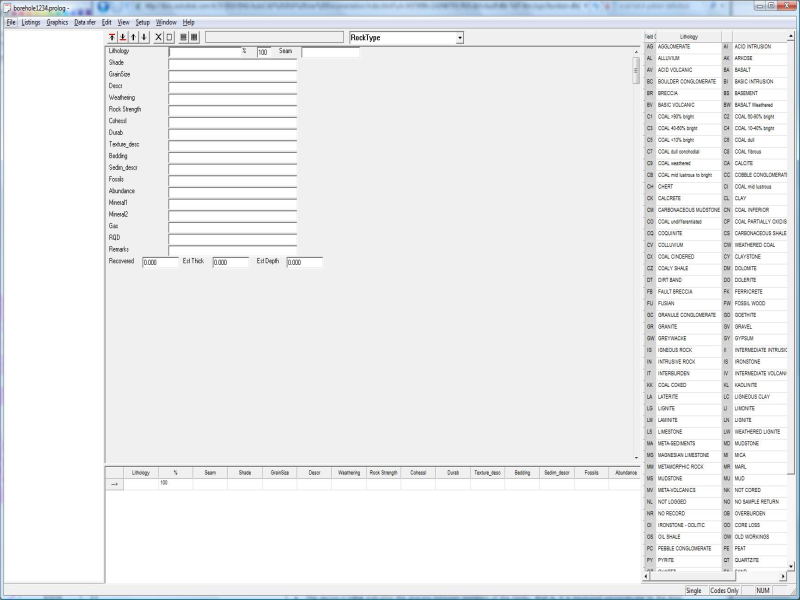Select BASALT in the lithology code list
The image size is (800, 600).
(748, 70)
